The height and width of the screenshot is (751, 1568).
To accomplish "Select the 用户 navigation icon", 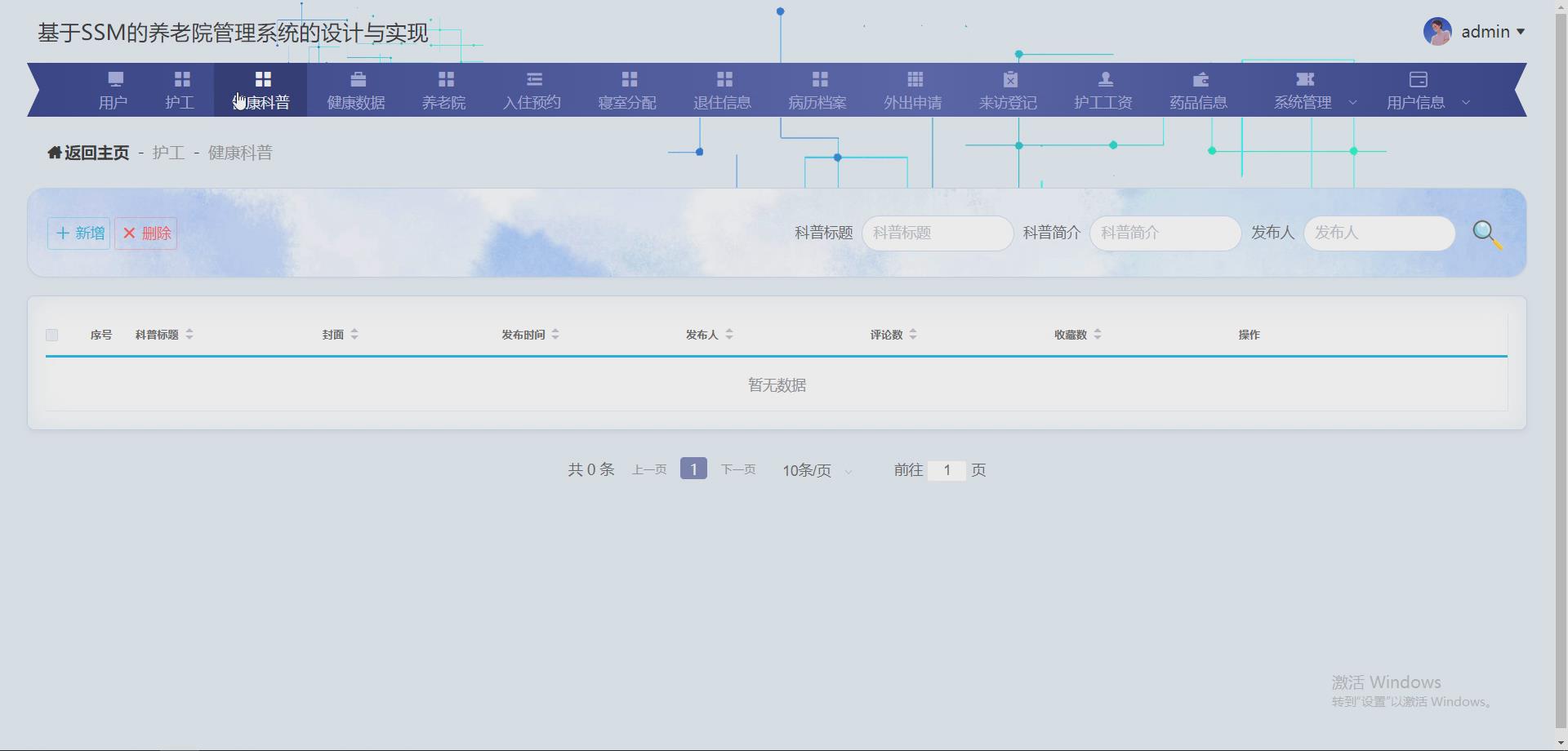I will pos(114,79).
